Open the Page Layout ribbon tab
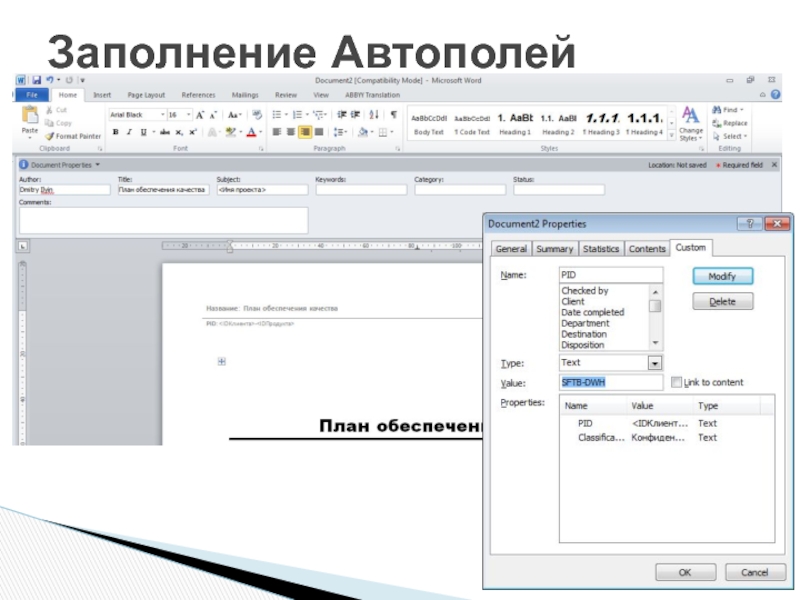This screenshot has width=800, height=600. click(146, 95)
